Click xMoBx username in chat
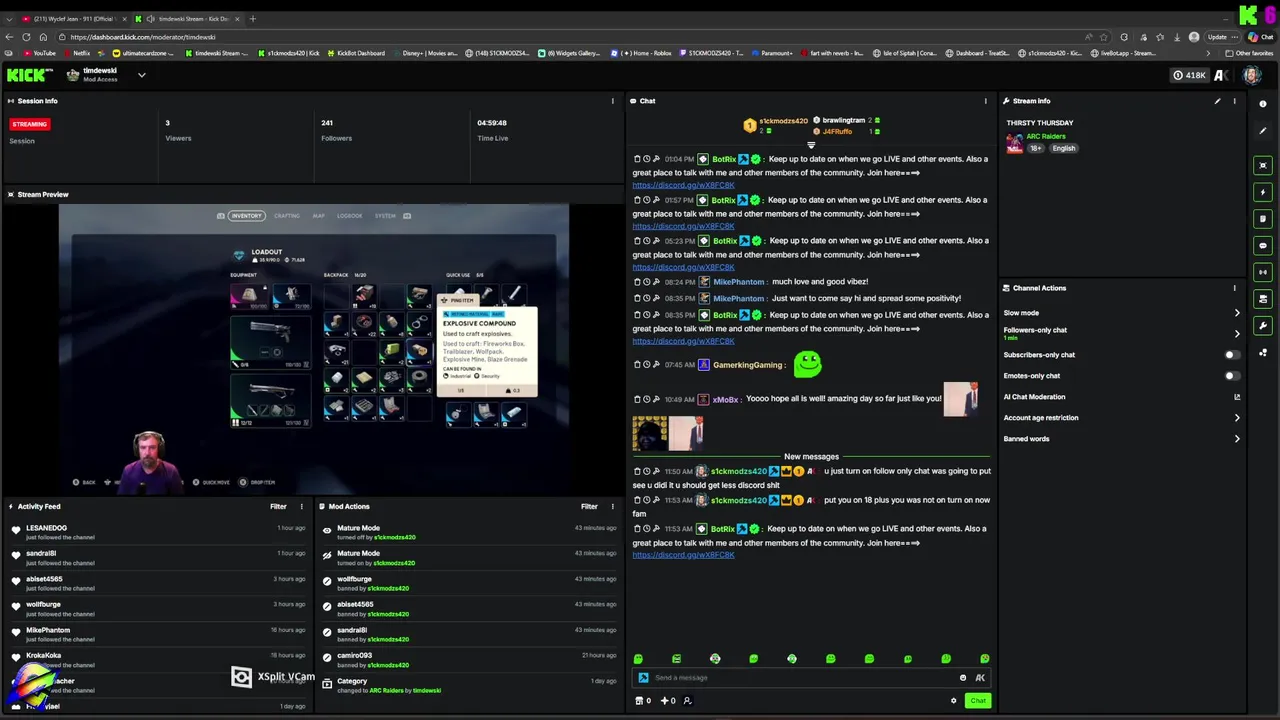The height and width of the screenshot is (720, 1280). 725,399
